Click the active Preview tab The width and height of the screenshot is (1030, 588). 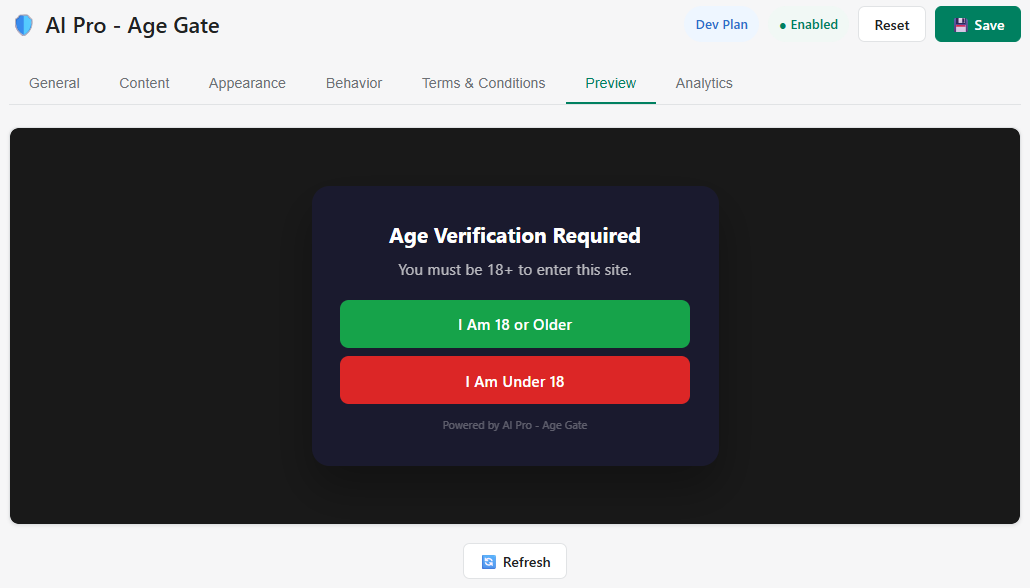coord(610,83)
